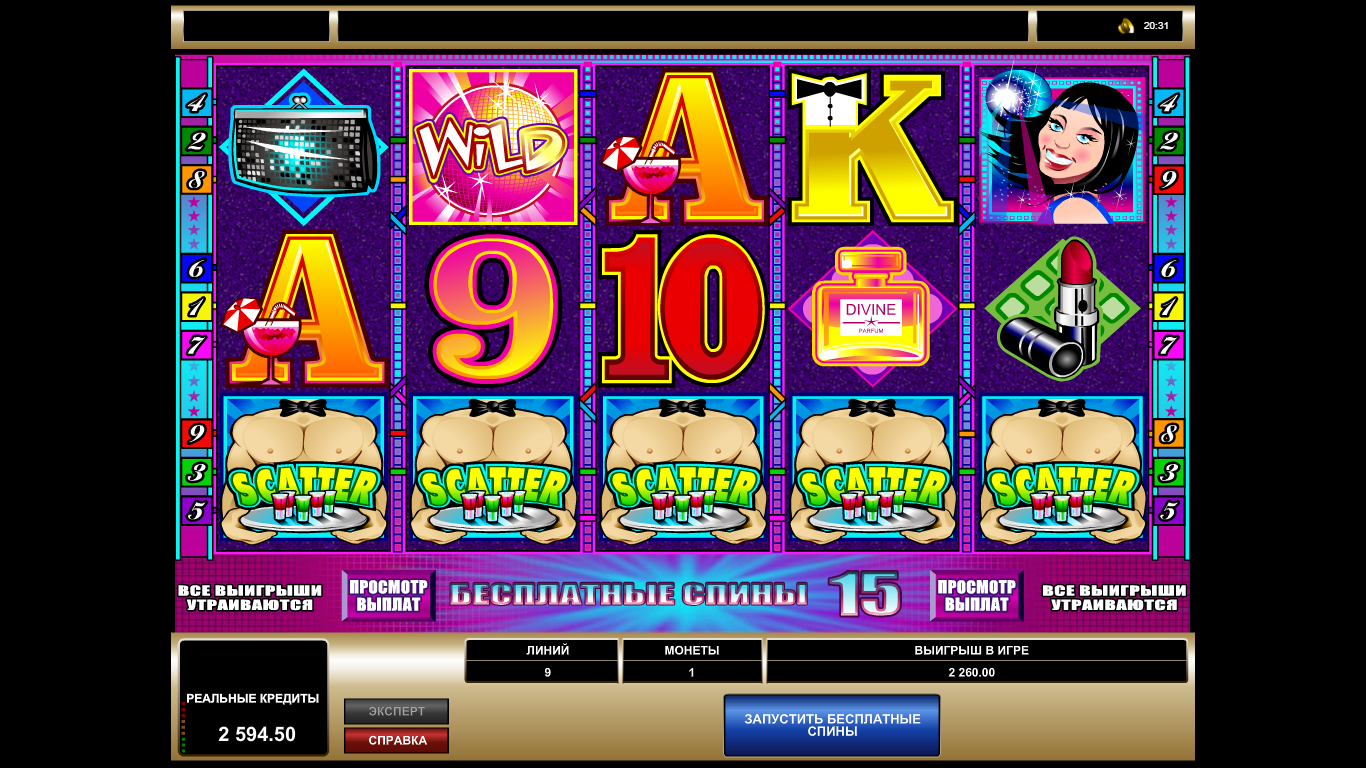Click the sound speaker icon near the clock
Screen dimensions: 1366x768
point(1126,26)
